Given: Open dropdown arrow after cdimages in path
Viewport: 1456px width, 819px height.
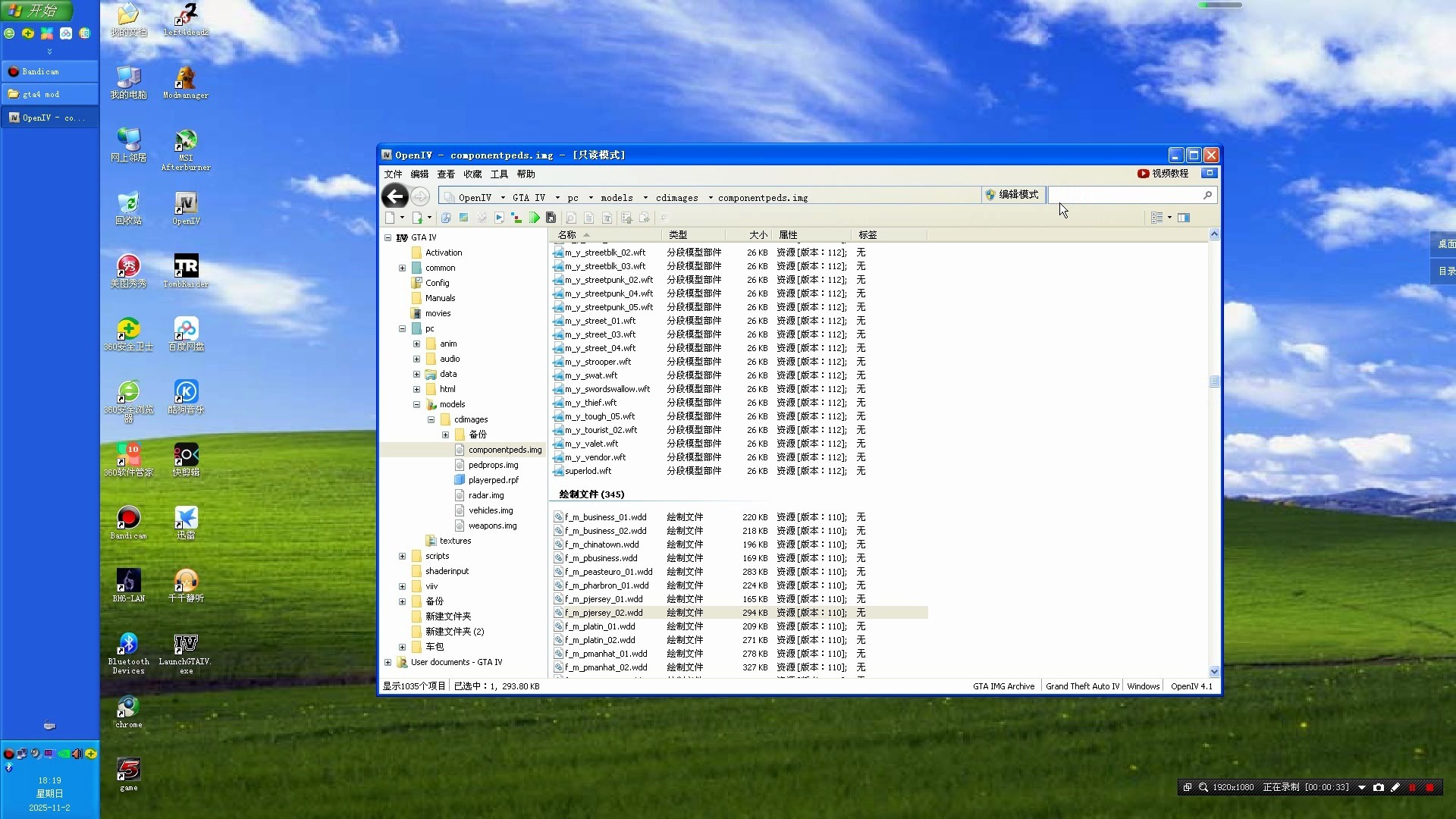Looking at the screenshot, I should [711, 198].
